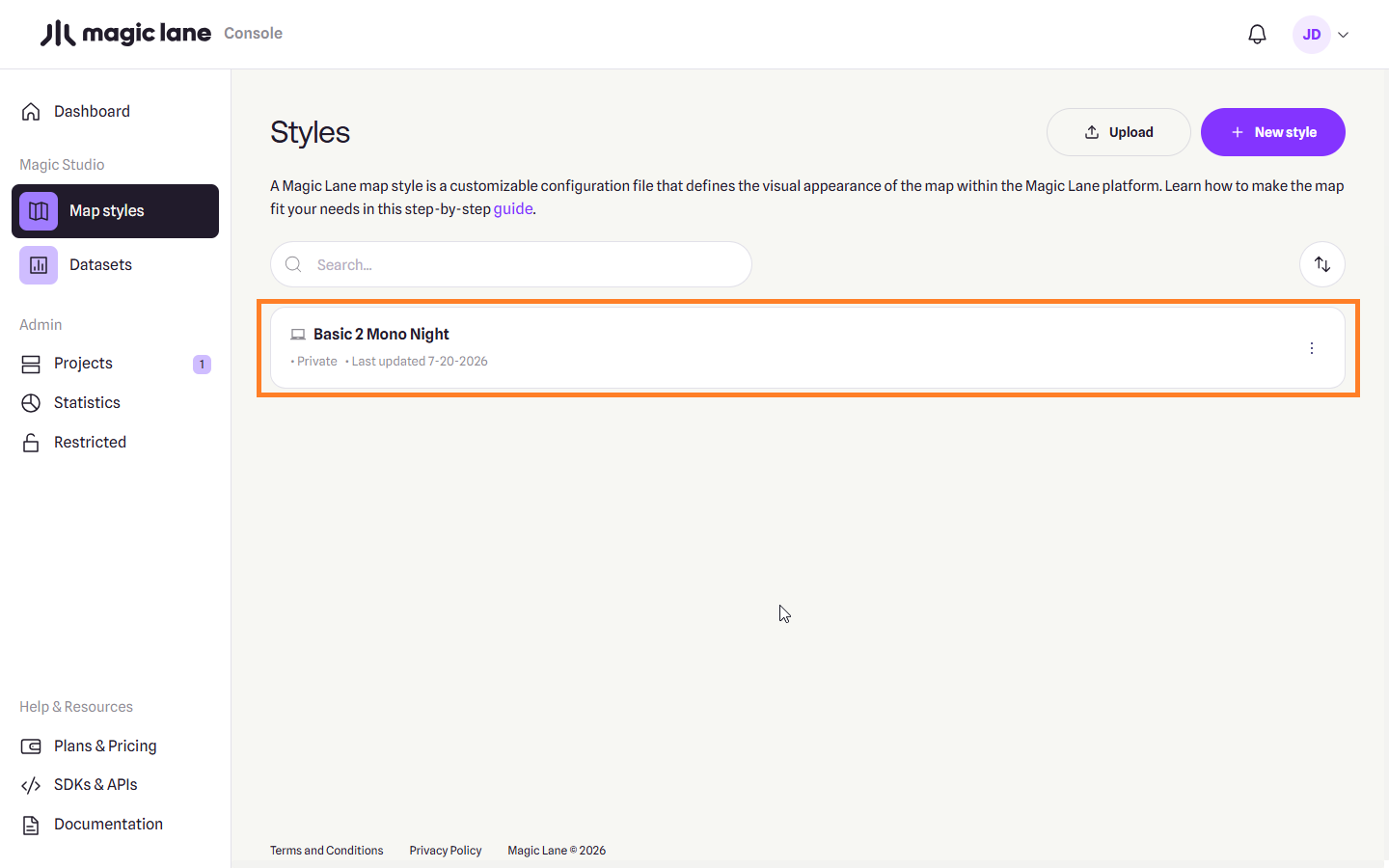Viewport: 1389px width, 868px height.
Task: Open Terms and Conditions
Action: 327,851
